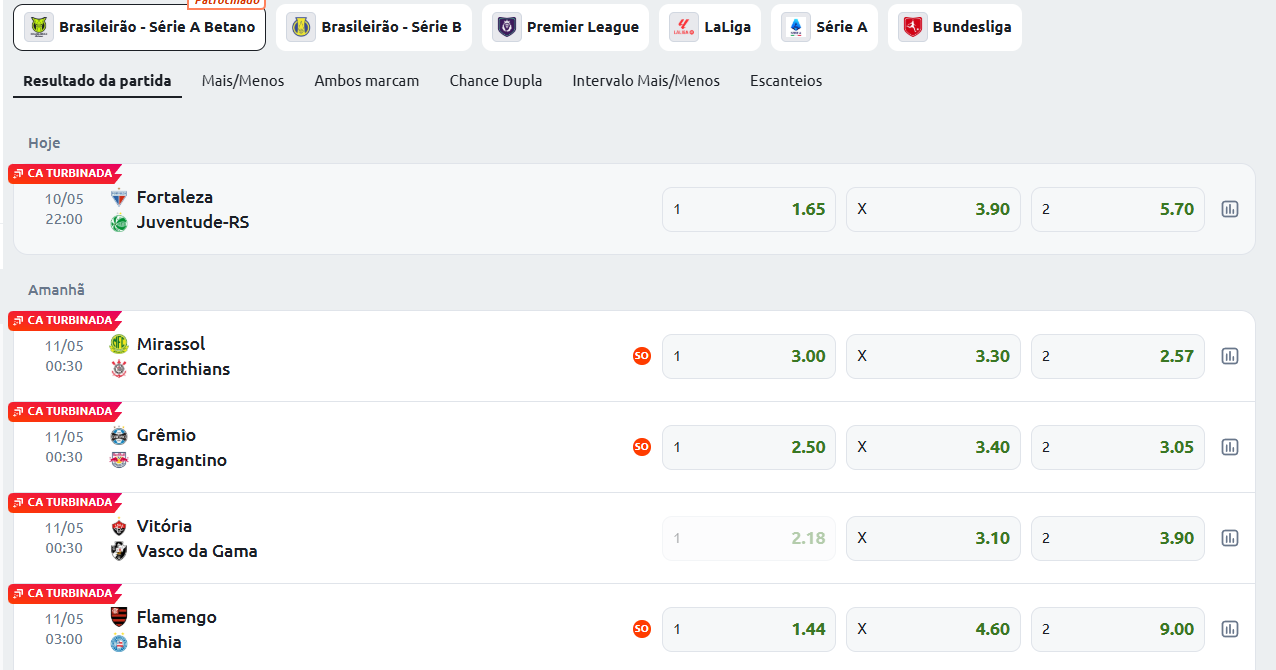View the Escanteios tab
The image size is (1276, 670).
[x=786, y=81]
